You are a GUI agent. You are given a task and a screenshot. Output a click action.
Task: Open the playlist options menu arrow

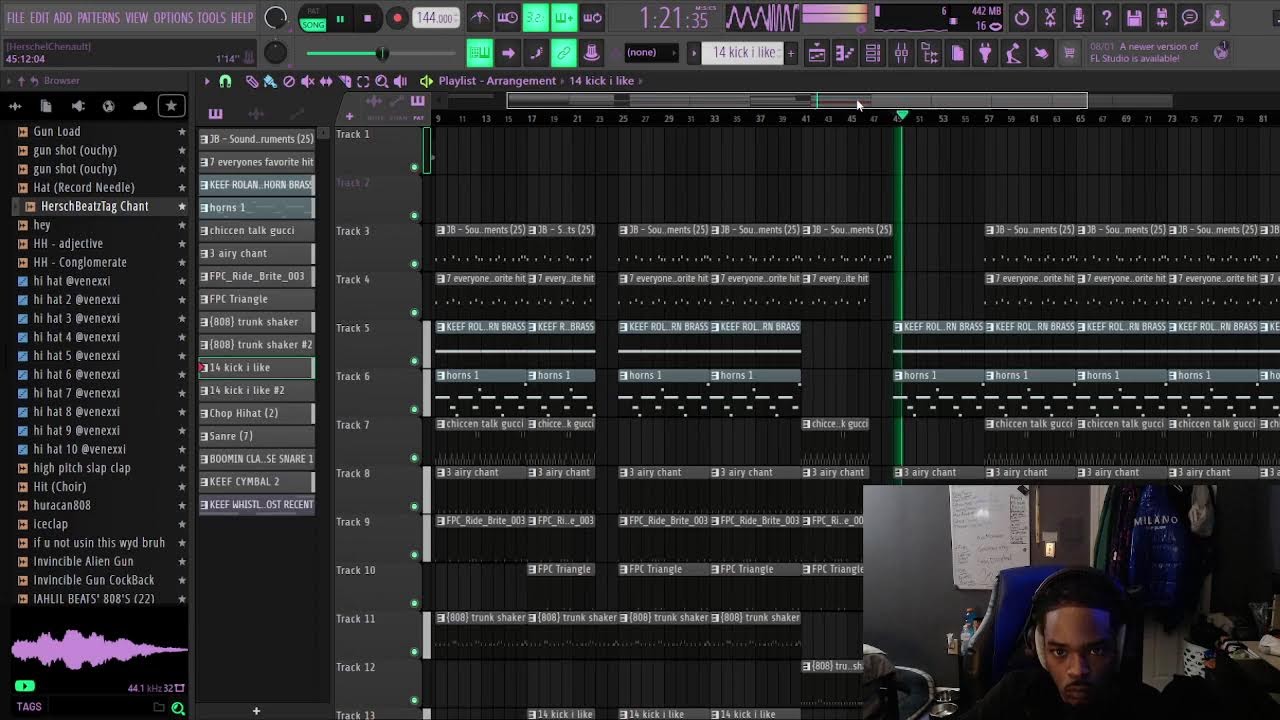coord(207,81)
